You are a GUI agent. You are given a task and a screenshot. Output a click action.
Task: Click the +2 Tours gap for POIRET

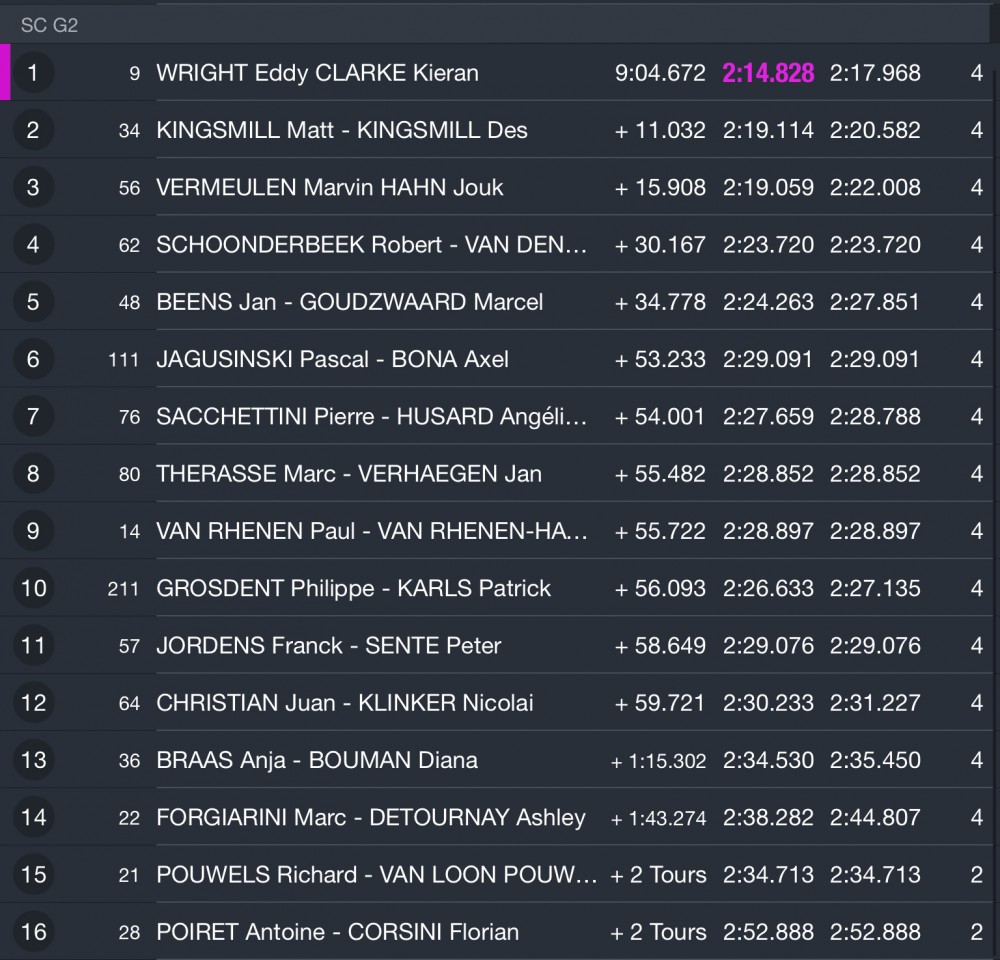(658, 932)
